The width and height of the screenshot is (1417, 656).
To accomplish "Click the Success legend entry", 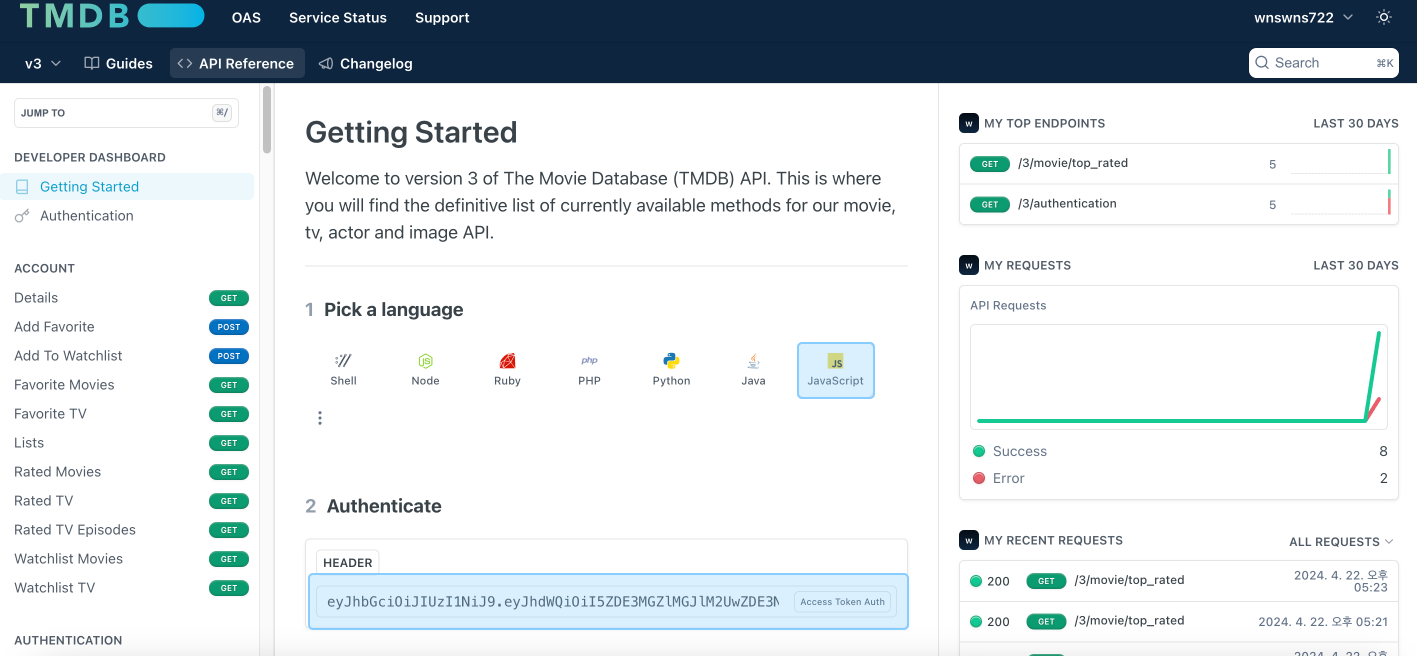I will (1010, 452).
